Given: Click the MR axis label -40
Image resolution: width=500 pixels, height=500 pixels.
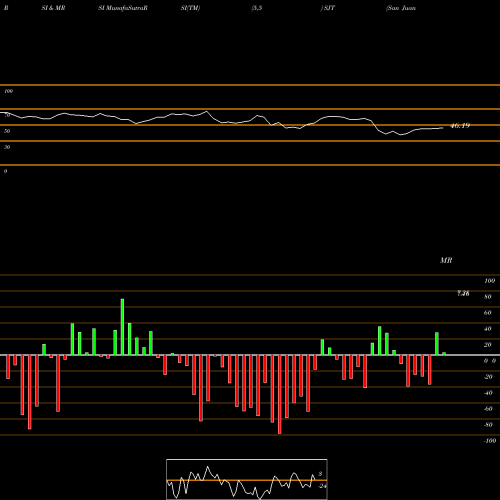Looking at the screenshot, I should pyautogui.click(x=488, y=393).
